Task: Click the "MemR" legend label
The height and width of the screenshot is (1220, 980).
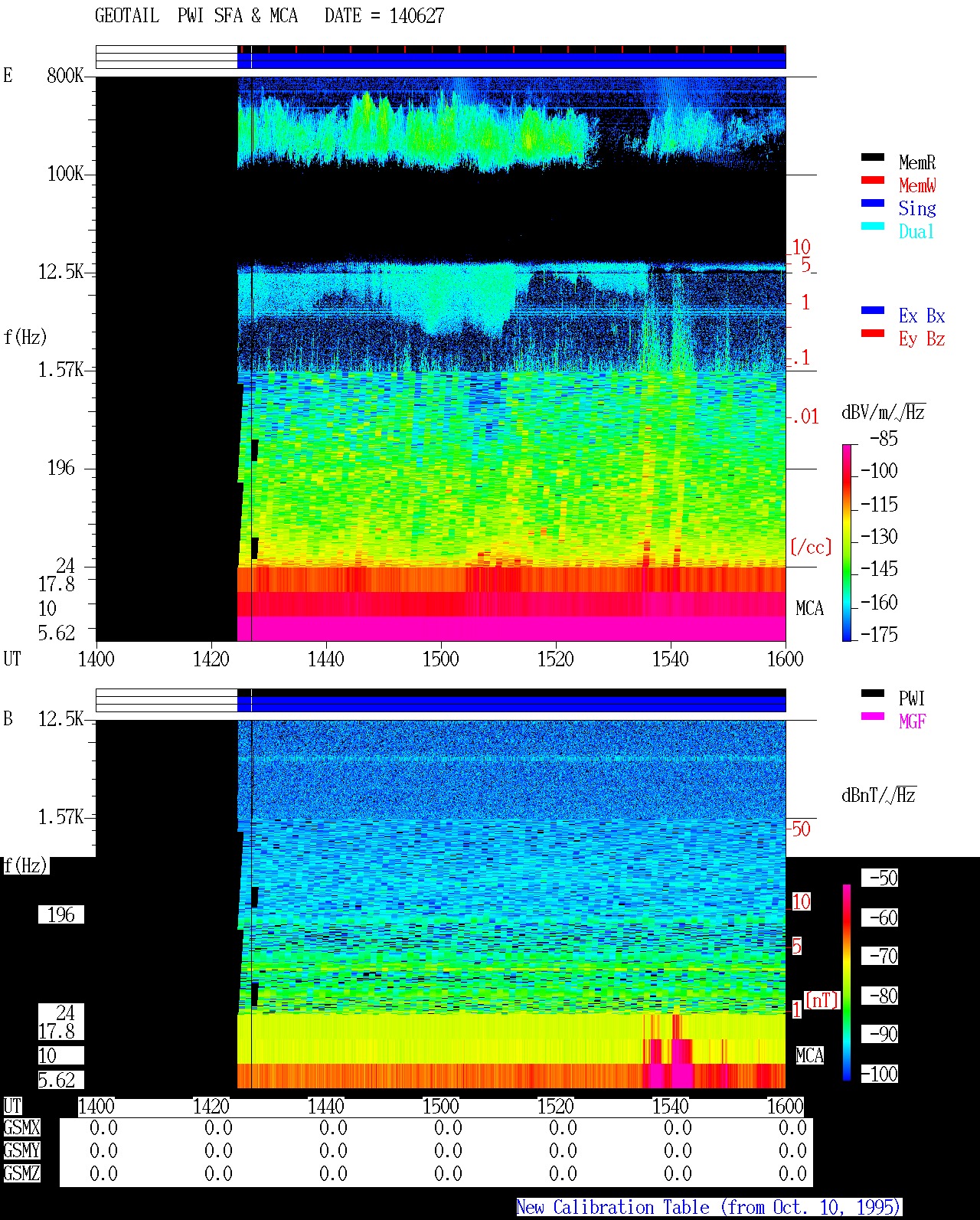Action: coord(917,162)
